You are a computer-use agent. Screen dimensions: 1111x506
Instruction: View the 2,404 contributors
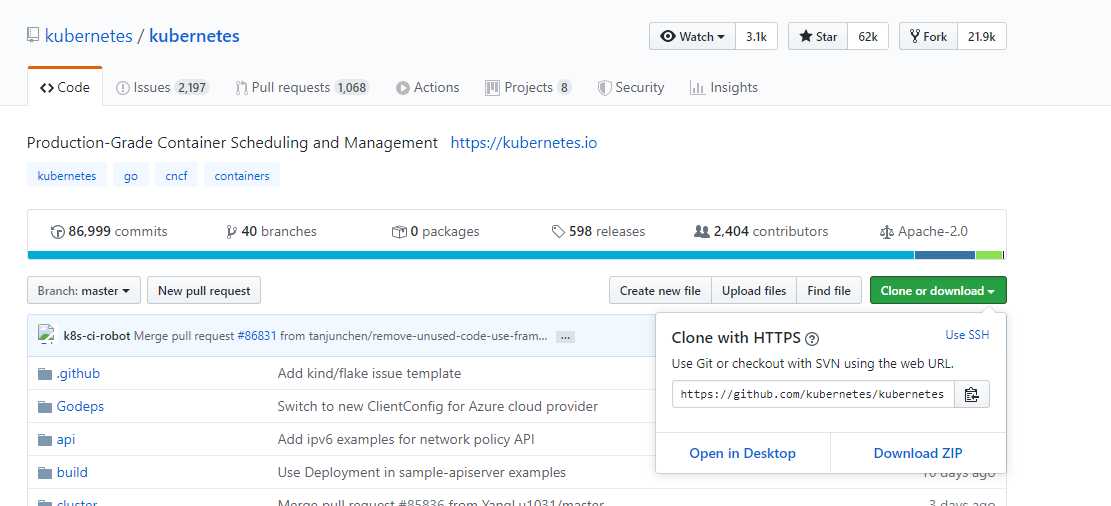(761, 232)
